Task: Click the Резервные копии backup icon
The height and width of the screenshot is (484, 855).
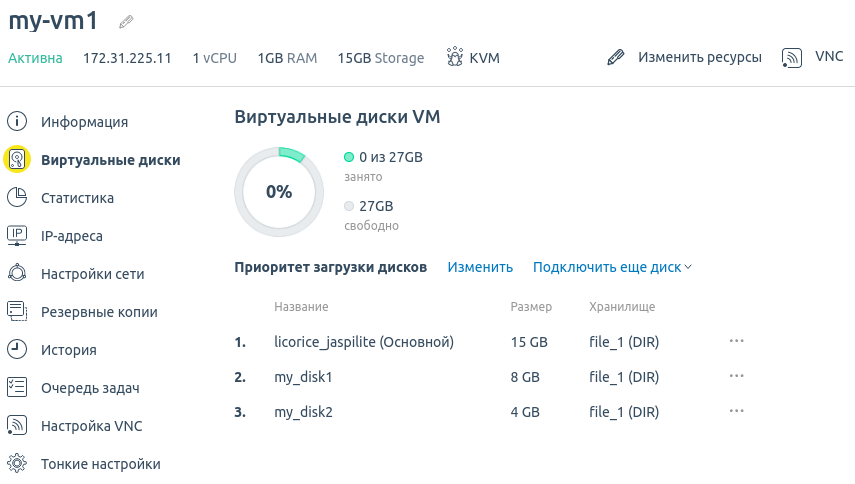Action: pyautogui.click(x=17, y=311)
